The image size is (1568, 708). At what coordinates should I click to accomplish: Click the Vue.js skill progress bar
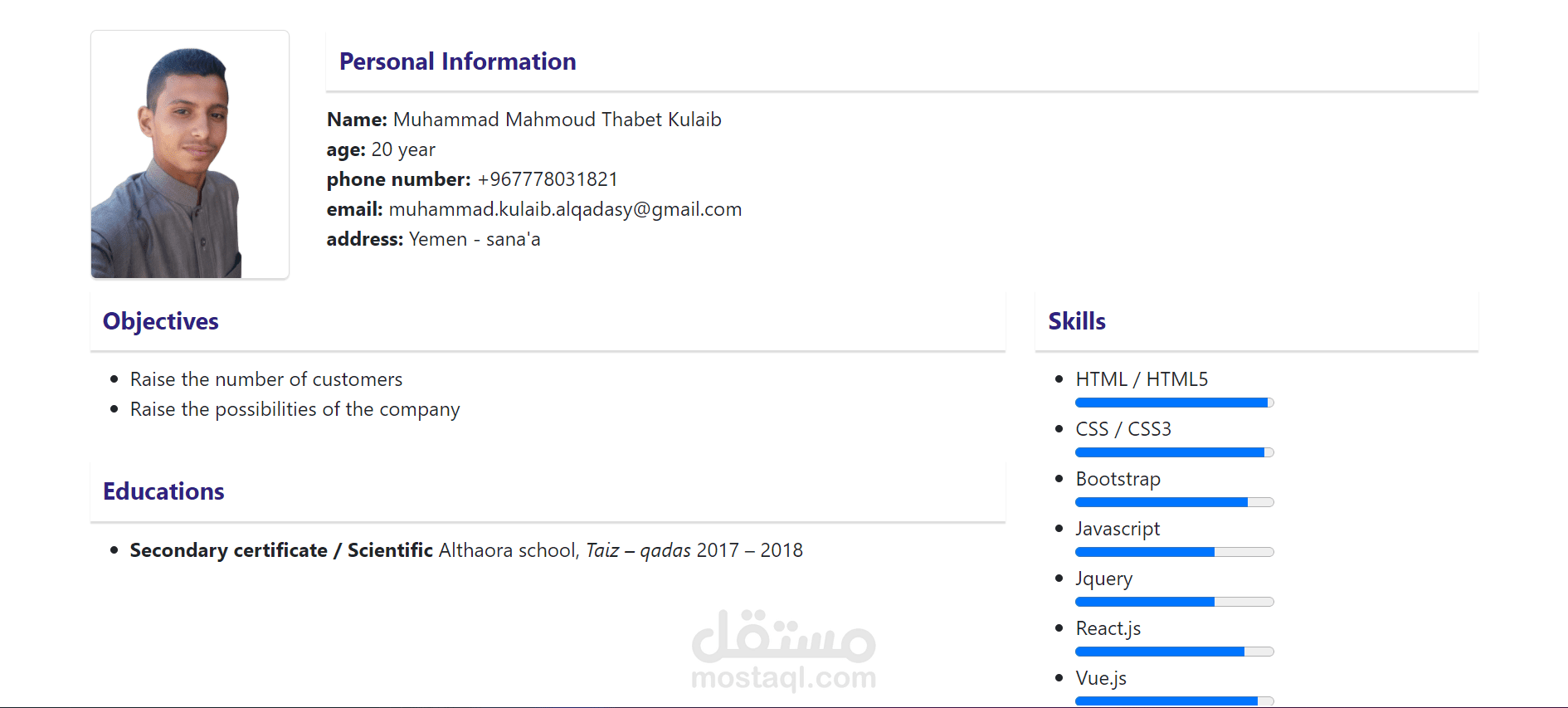pos(1174,701)
